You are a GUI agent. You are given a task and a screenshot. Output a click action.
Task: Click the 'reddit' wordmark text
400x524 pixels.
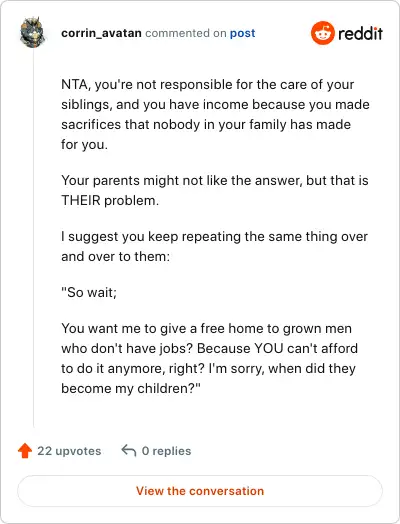360,33
